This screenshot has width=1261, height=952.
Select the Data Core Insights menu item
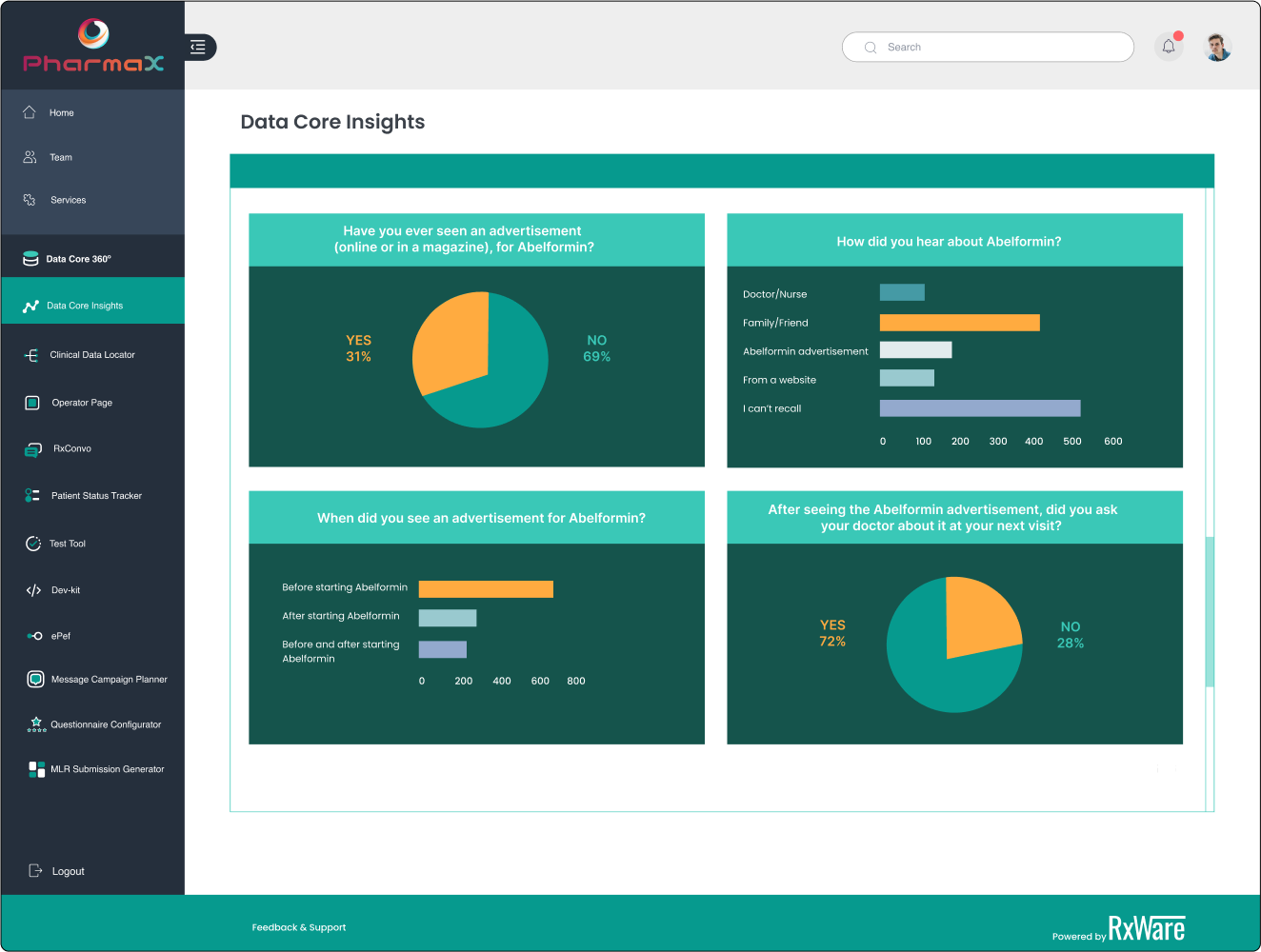coord(85,306)
